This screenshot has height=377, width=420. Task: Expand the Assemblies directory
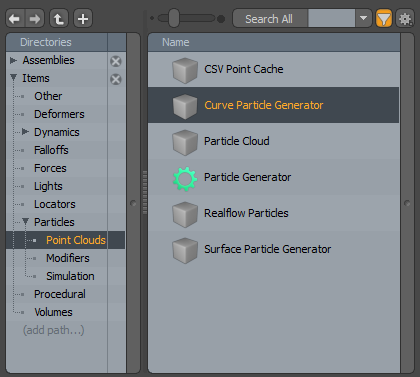13,60
